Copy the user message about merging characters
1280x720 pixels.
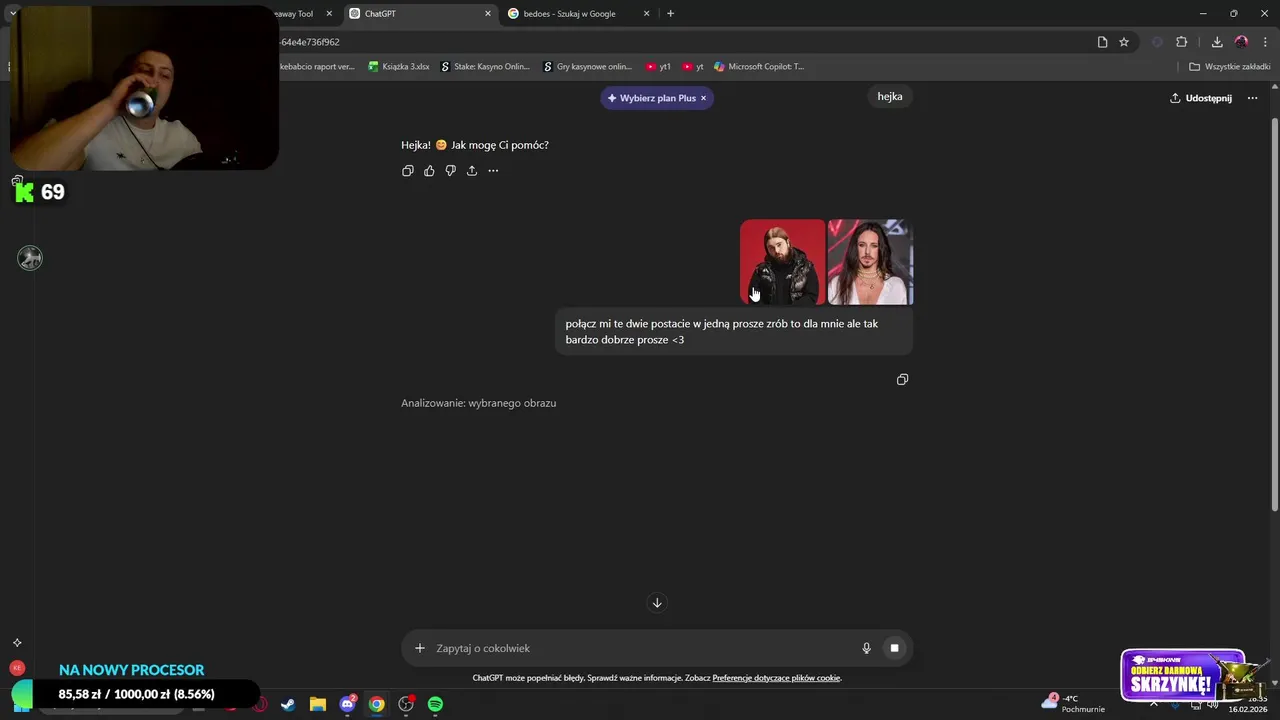(x=902, y=380)
